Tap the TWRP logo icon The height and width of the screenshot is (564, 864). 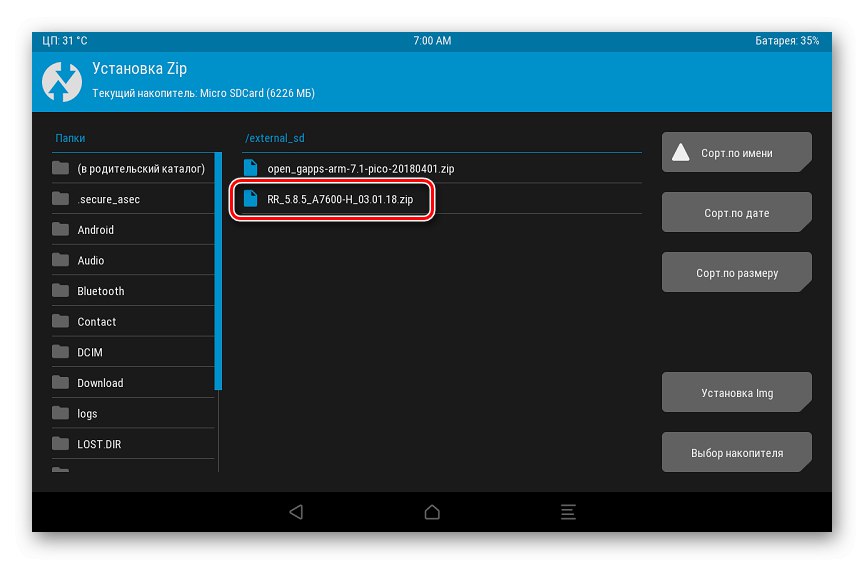(62, 82)
